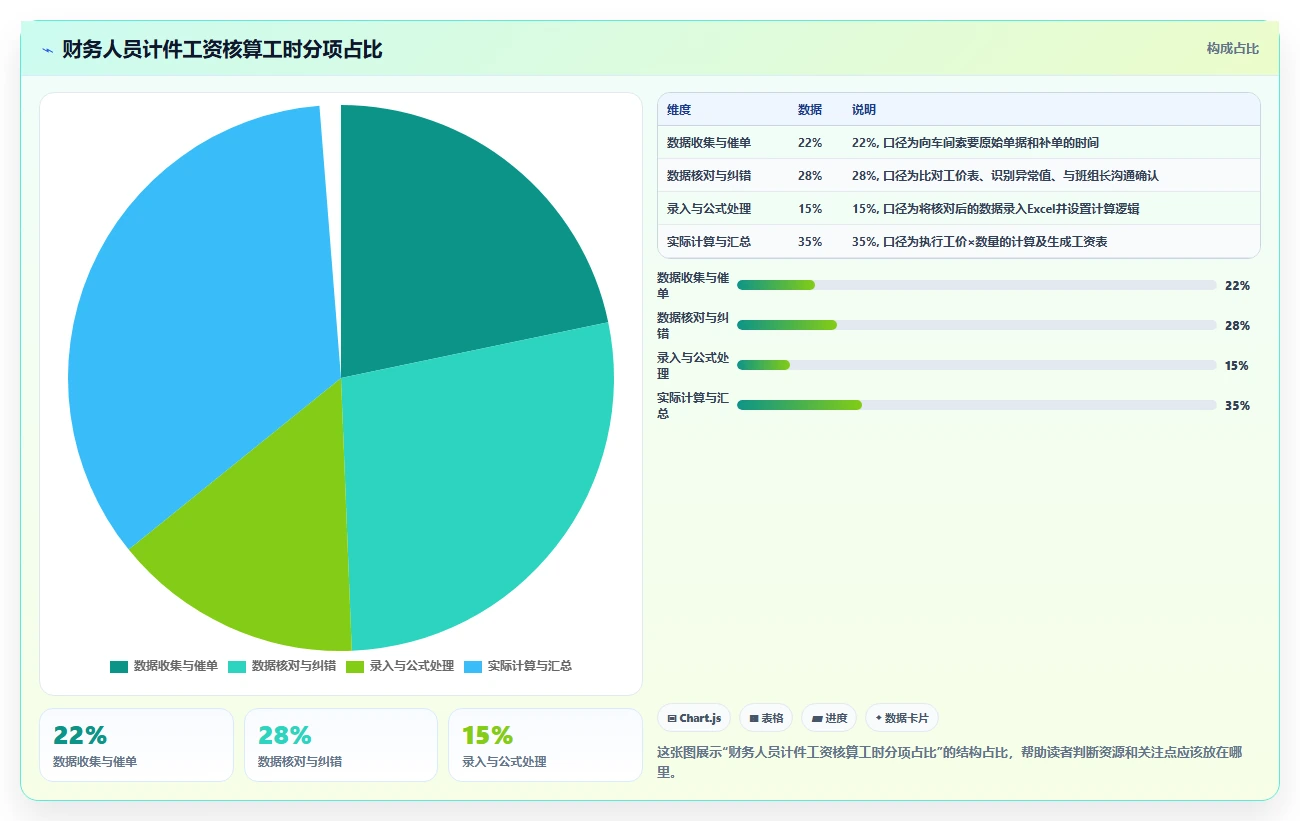Screen dimensions: 1300x821
Task: Click 28% label beside progress bar
Action: [x=1237, y=326]
